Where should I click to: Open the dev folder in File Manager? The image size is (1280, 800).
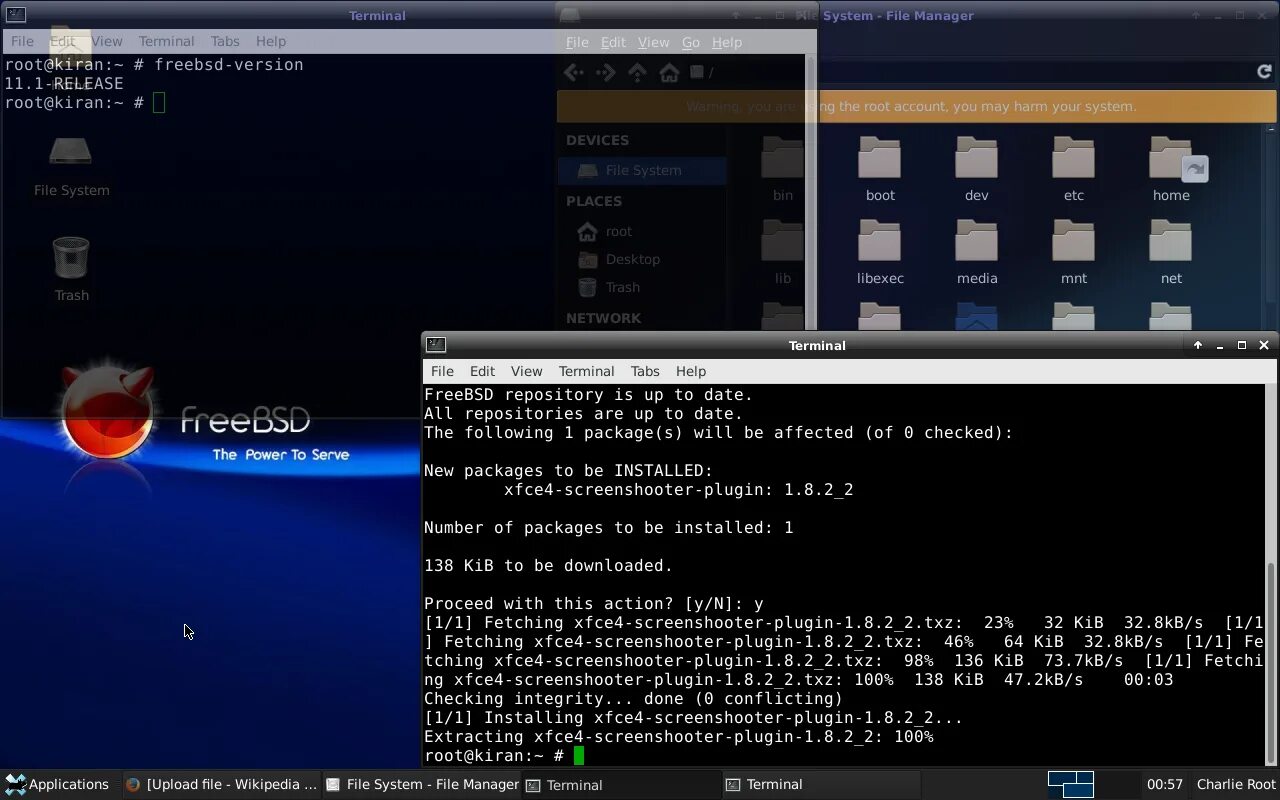(977, 170)
